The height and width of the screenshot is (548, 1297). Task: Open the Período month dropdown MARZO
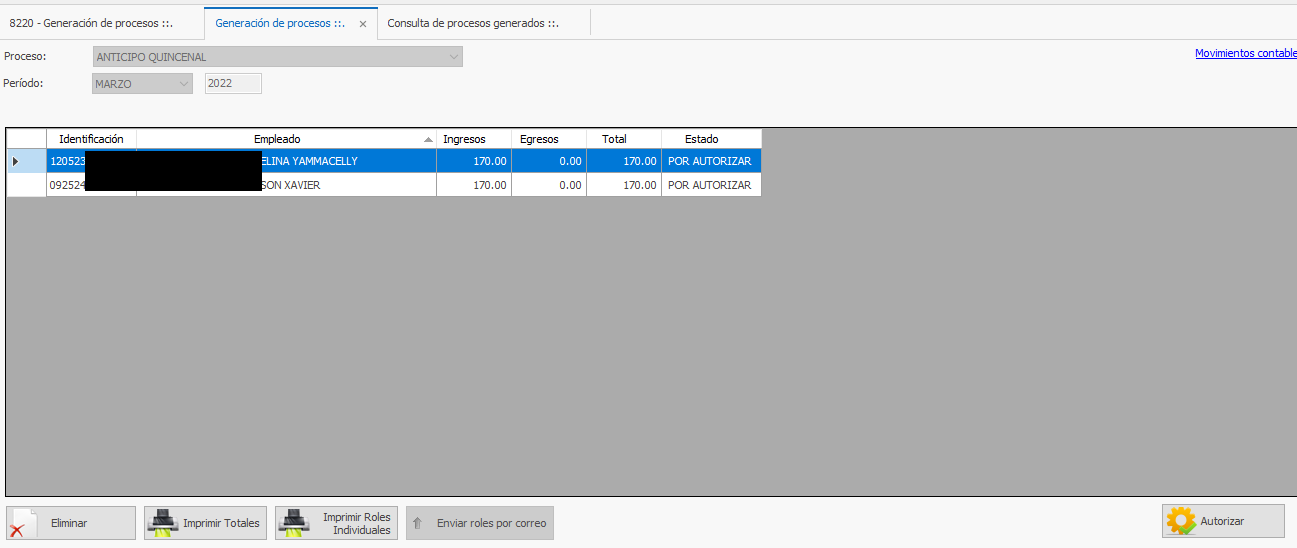coord(184,84)
